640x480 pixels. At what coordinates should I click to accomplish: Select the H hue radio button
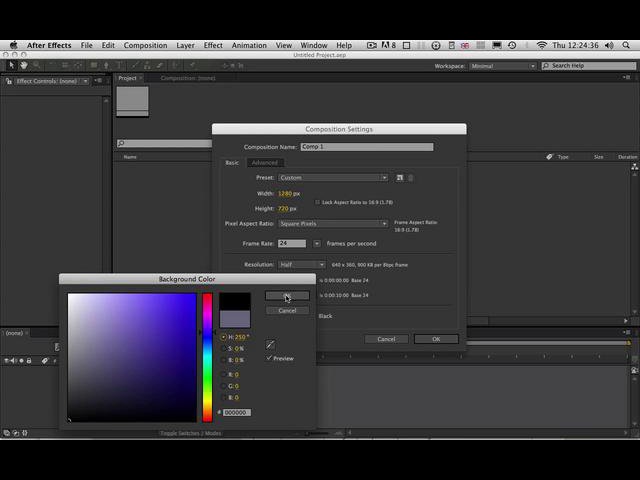[224, 337]
